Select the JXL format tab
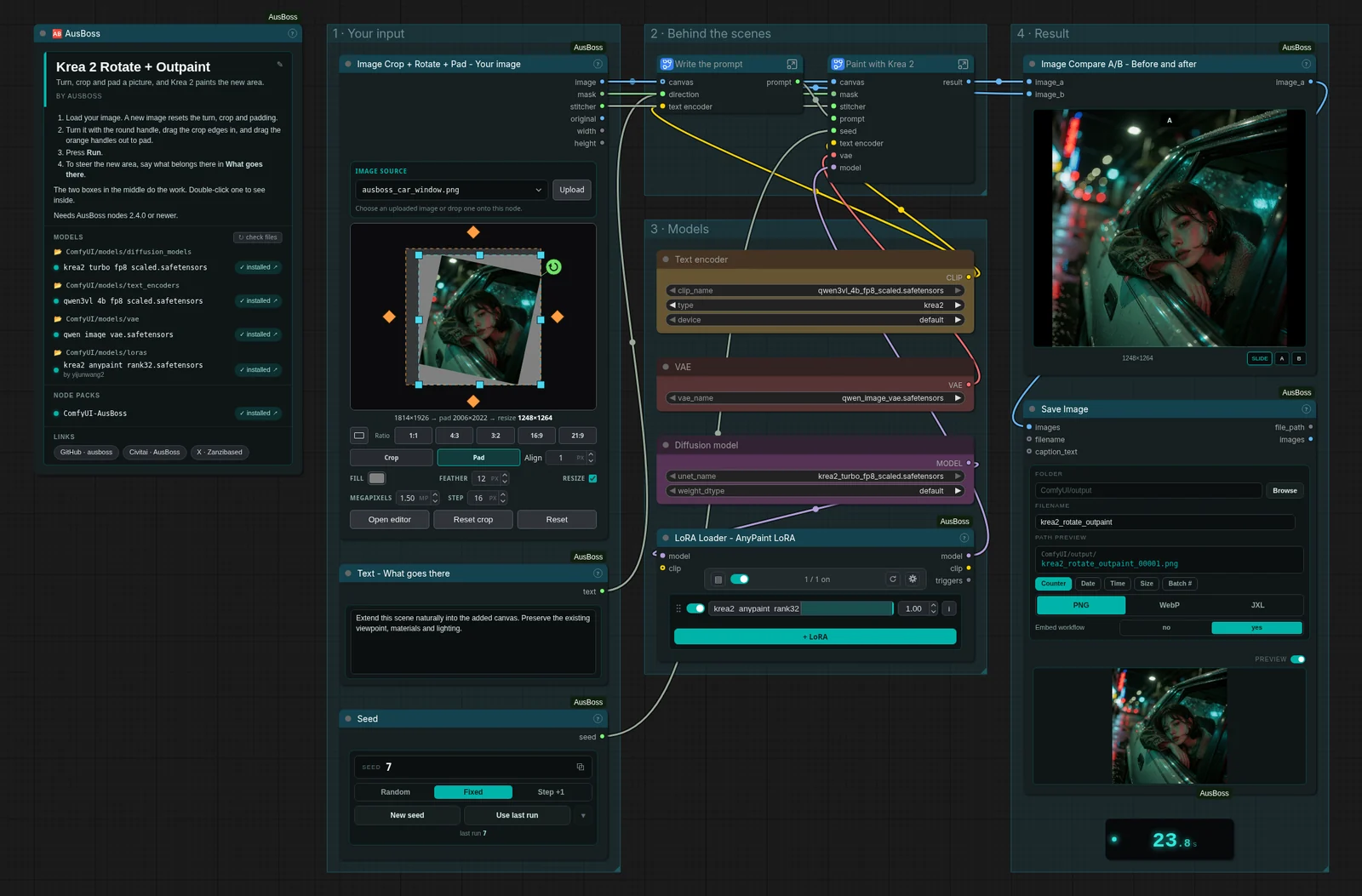Image resolution: width=1362 pixels, height=896 pixels. (1258, 605)
